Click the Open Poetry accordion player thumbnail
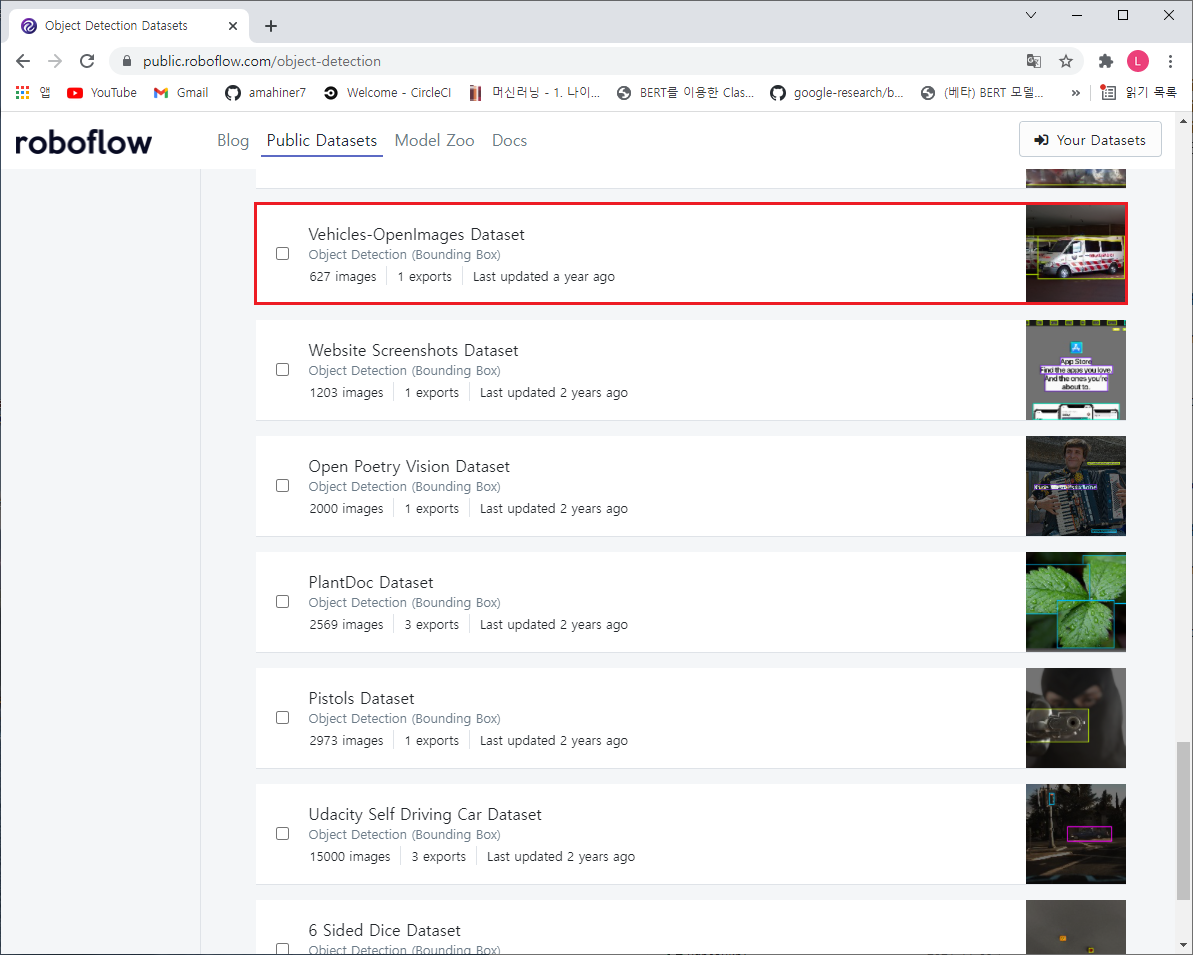Screen dimensions: 1193x955 [1075, 486]
